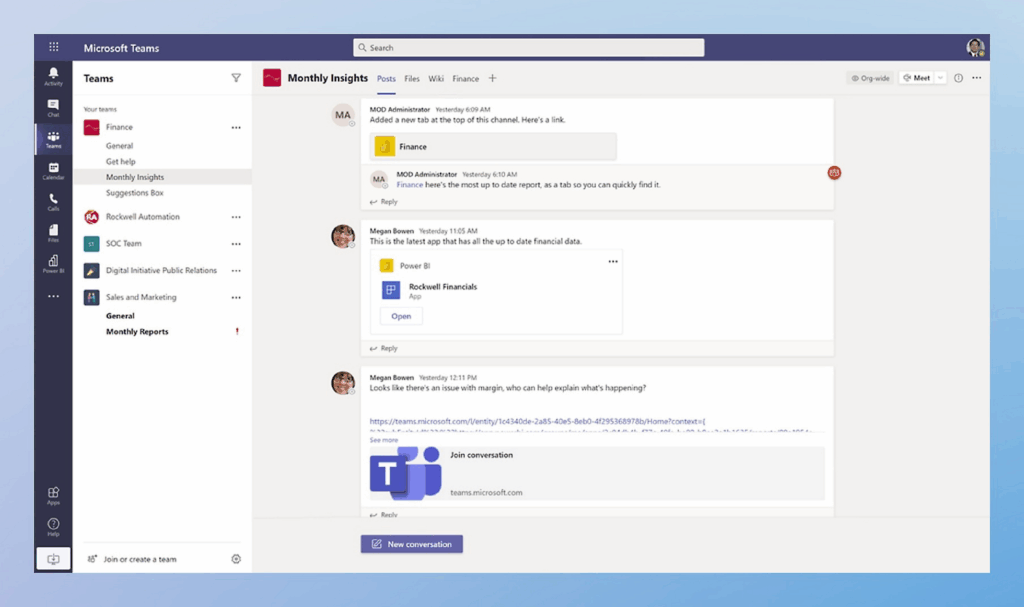Open Chat from the left rail
The image size is (1024, 607).
pyautogui.click(x=53, y=107)
